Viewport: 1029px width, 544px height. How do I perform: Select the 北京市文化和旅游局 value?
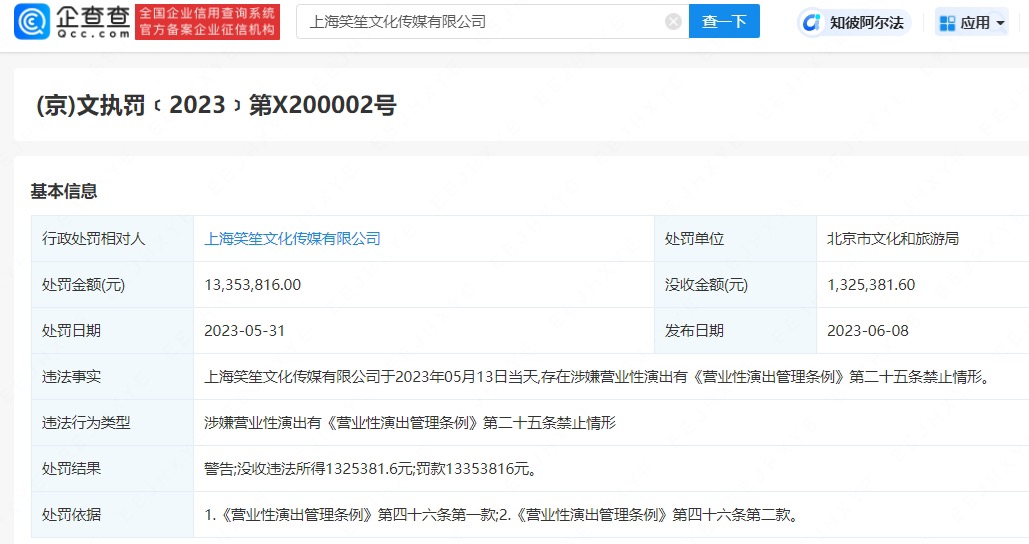[x=892, y=238]
